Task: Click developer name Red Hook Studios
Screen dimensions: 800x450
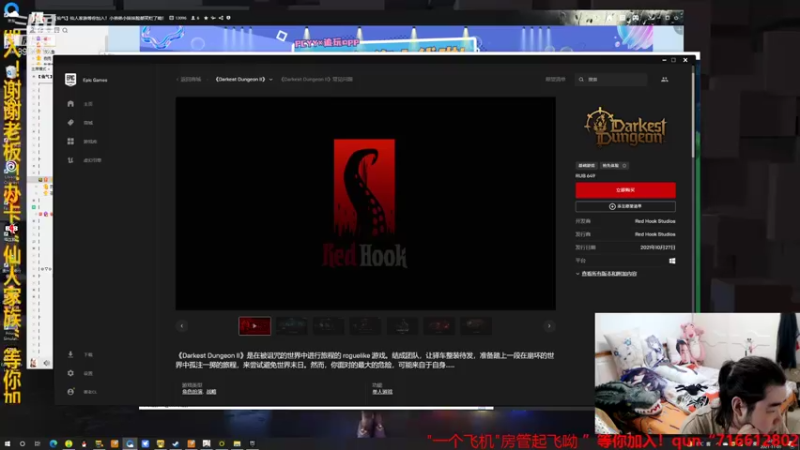Action: point(655,221)
